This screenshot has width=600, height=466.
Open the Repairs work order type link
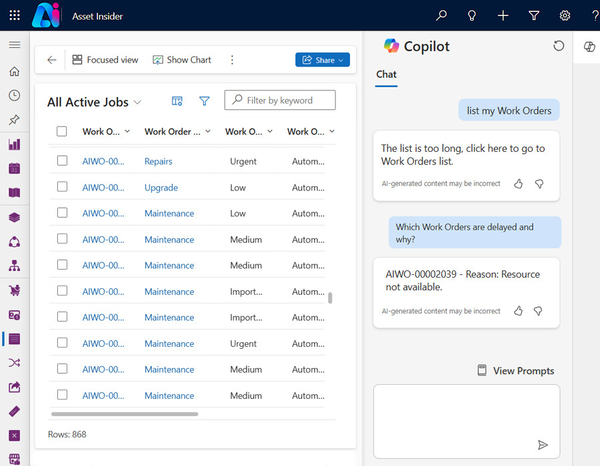158,161
